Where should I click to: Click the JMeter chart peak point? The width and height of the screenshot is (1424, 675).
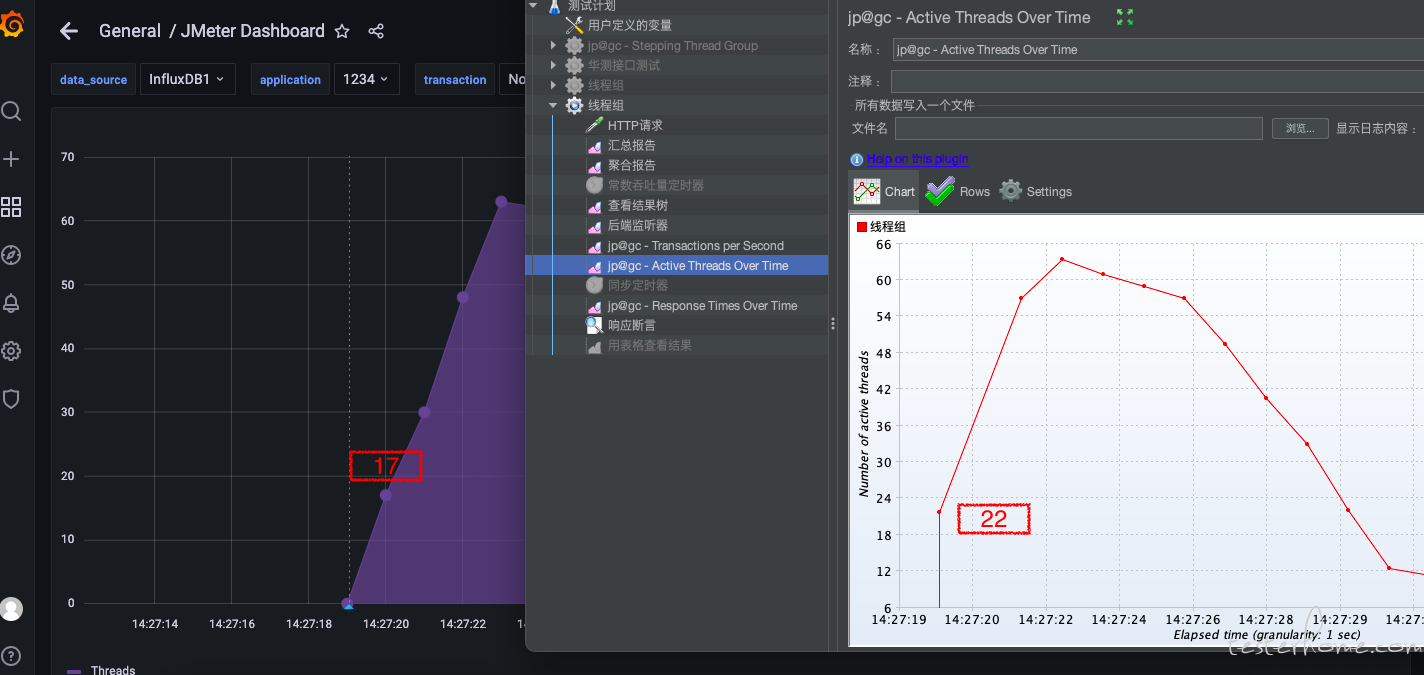[1062, 259]
